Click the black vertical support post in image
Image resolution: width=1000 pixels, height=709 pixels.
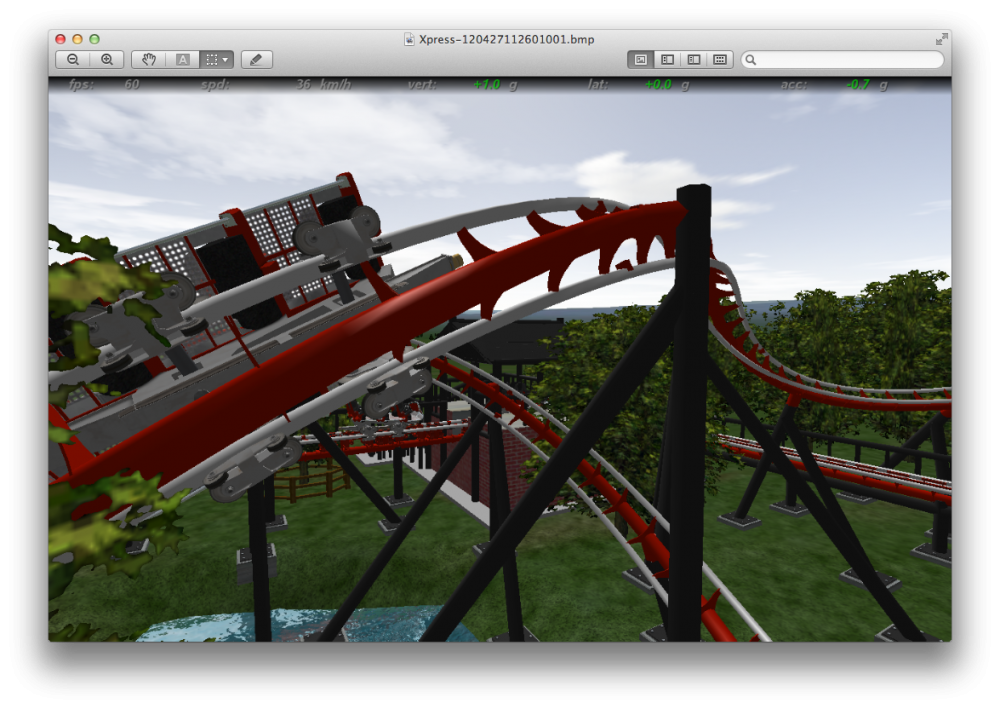pos(690,420)
